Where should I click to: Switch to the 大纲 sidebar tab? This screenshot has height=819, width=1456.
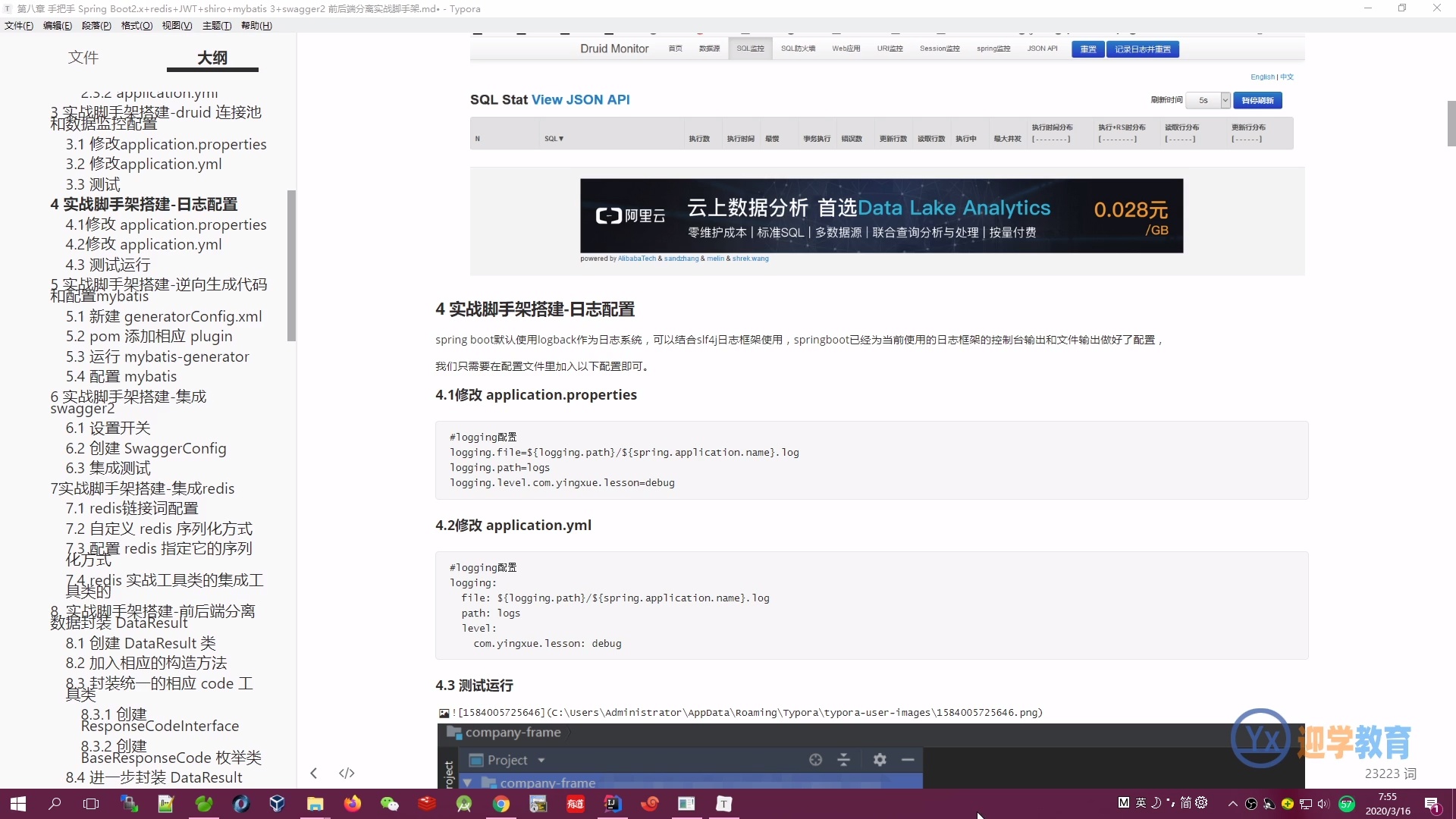(x=212, y=58)
